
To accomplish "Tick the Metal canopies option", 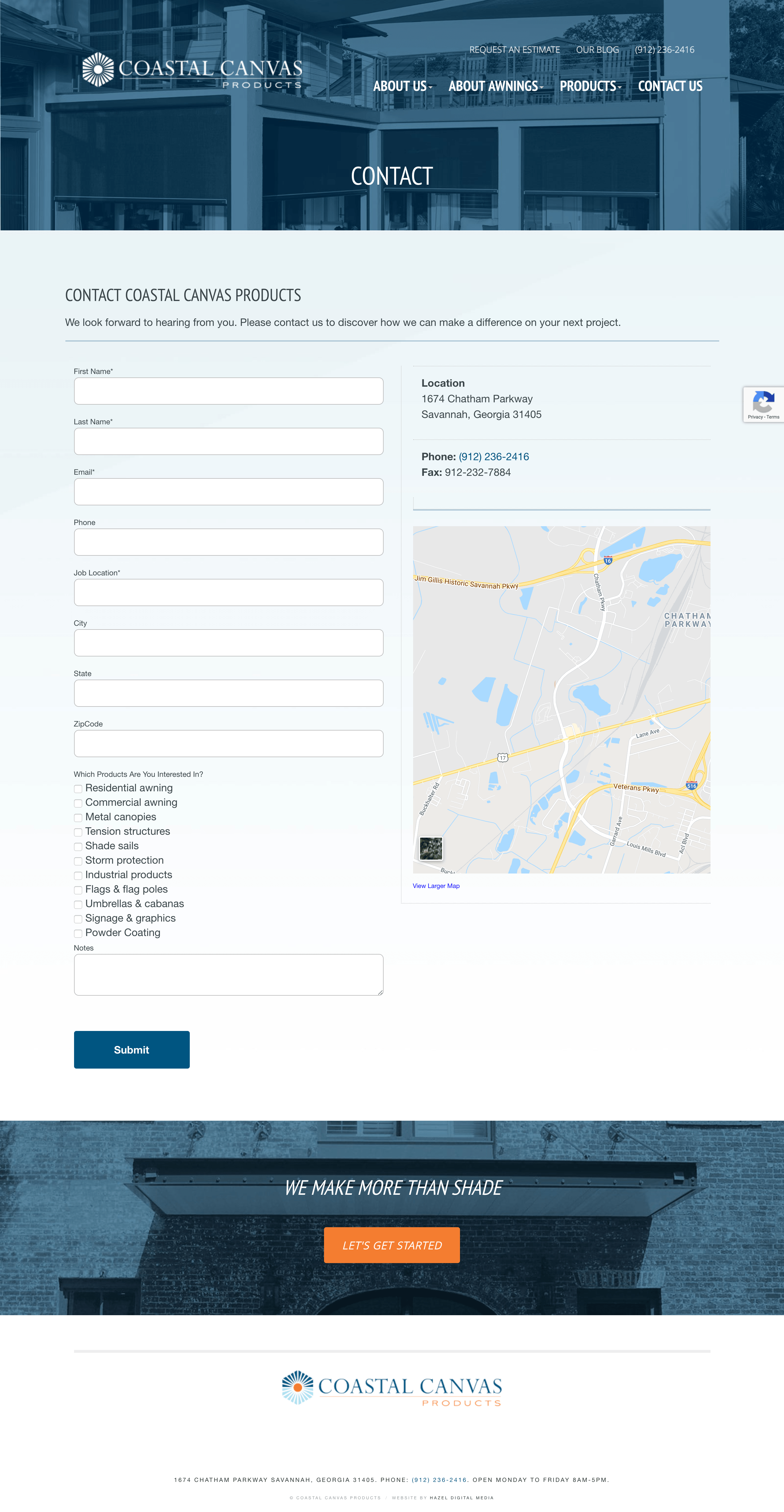I will pyautogui.click(x=78, y=818).
